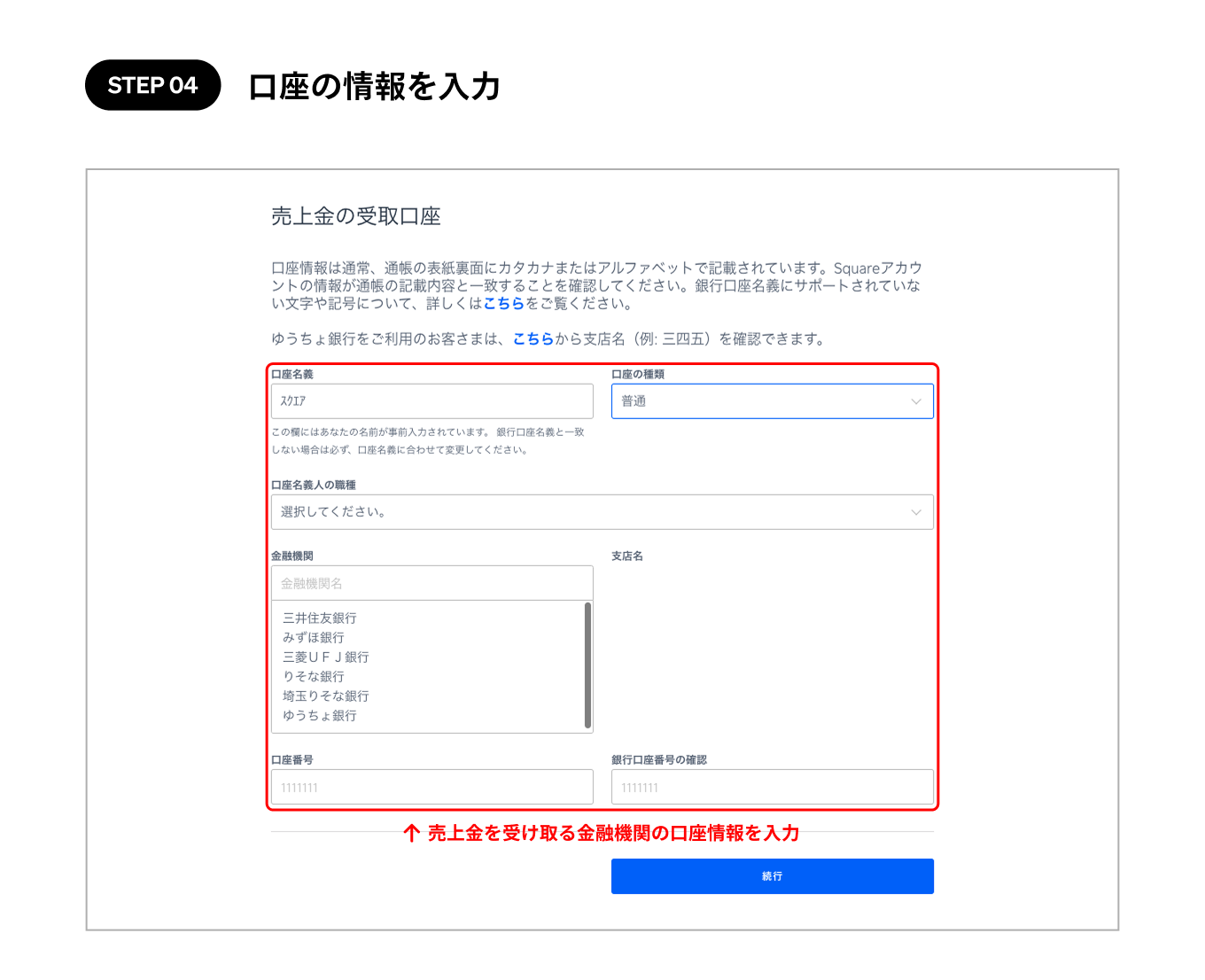Viewport: 1205px width, 980px height.
Task: Select 埼玉りそな銀行 from the bank list
Action: pyautogui.click(x=326, y=696)
